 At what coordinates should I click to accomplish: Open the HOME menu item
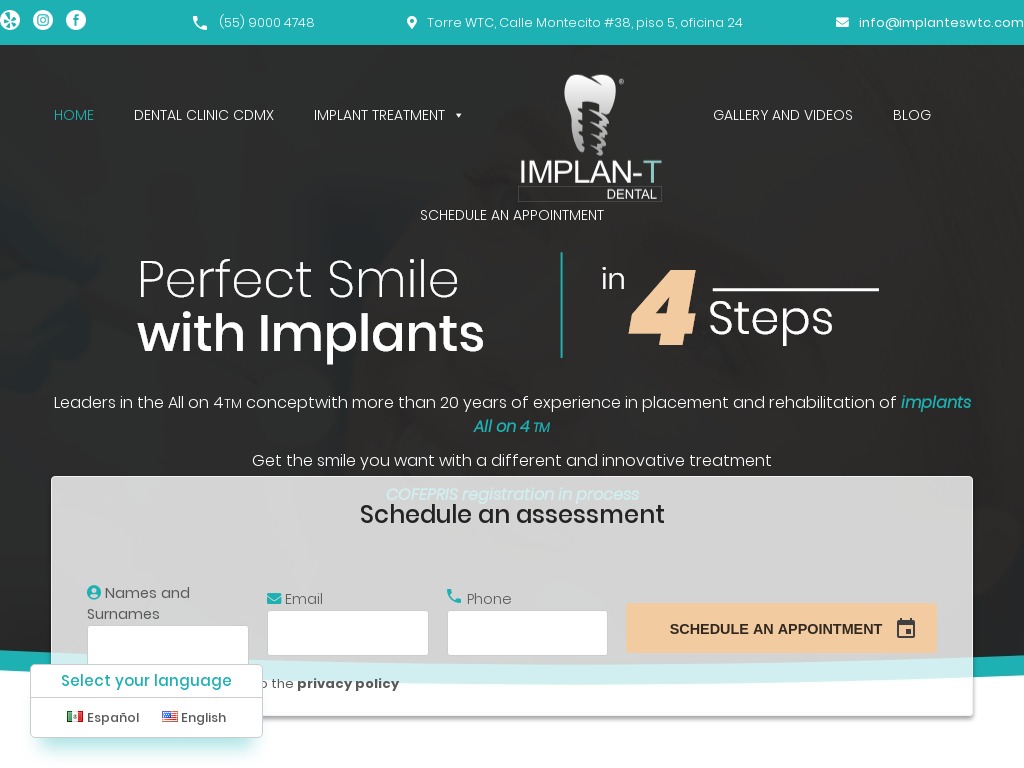tap(74, 115)
